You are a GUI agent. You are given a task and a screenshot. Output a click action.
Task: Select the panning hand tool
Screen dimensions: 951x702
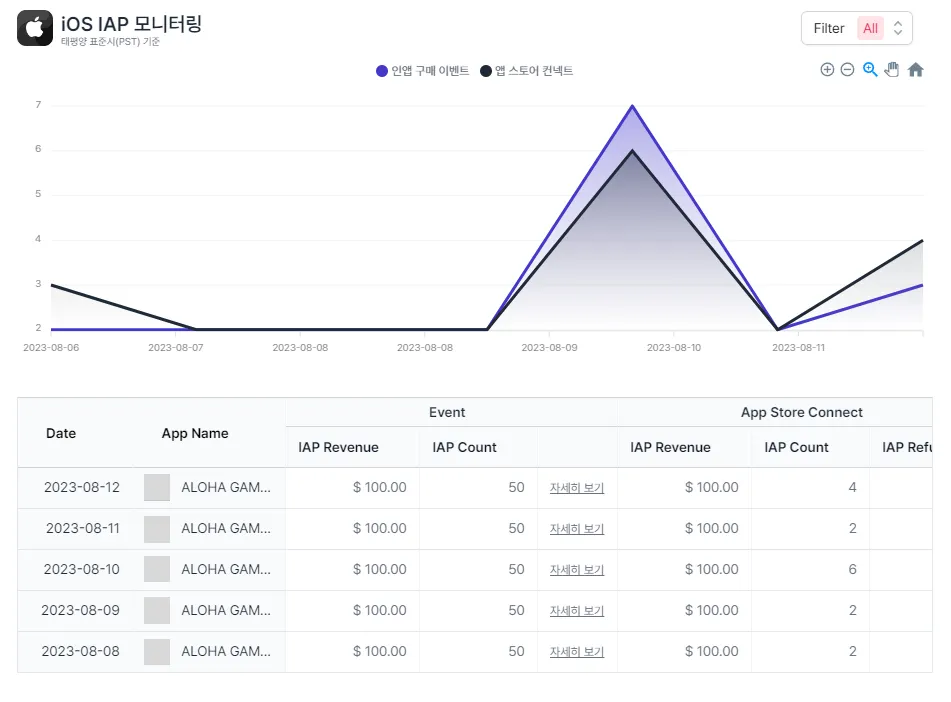coord(892,70)
